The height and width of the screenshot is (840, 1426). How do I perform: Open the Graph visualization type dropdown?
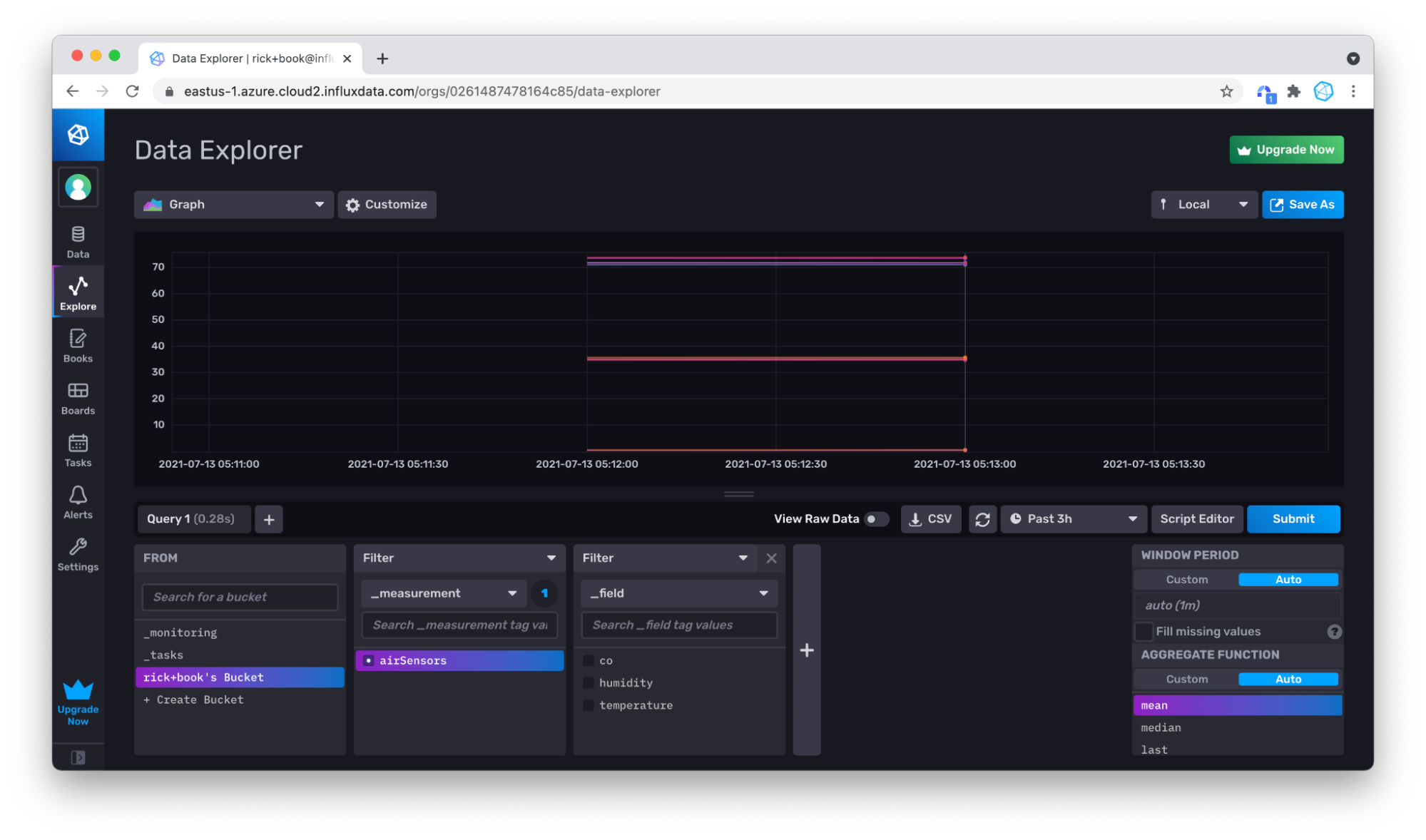click(233, 205)
